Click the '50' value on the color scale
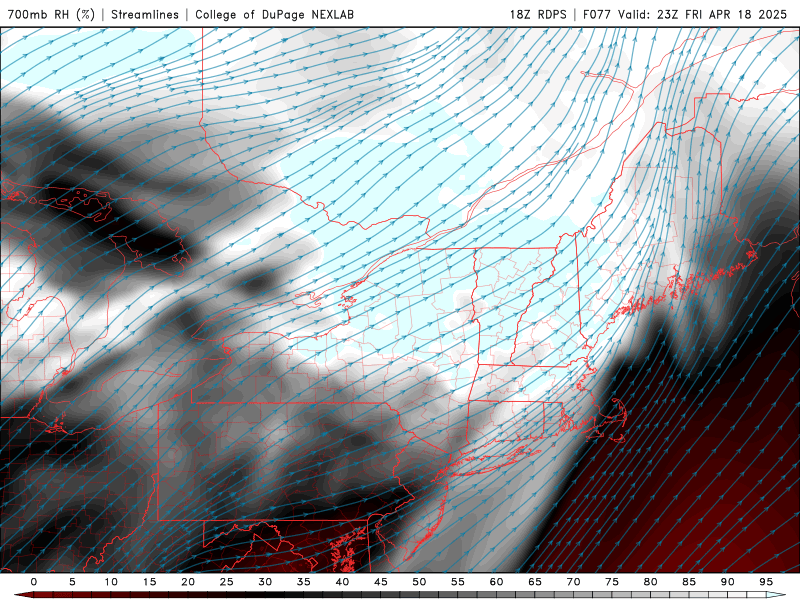800x600 pixels. coord(419,582)
